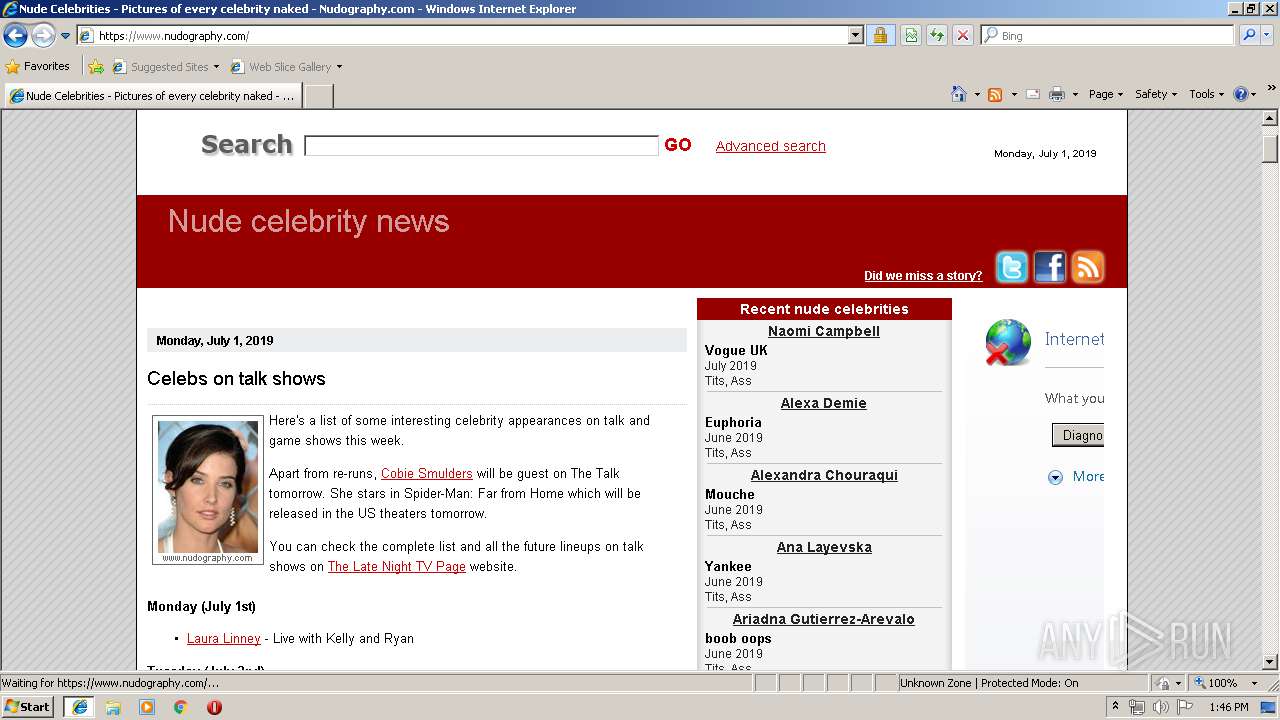Show hidden tray icons arrow
Screen dimensions: 1280x720
[1116, 707]
